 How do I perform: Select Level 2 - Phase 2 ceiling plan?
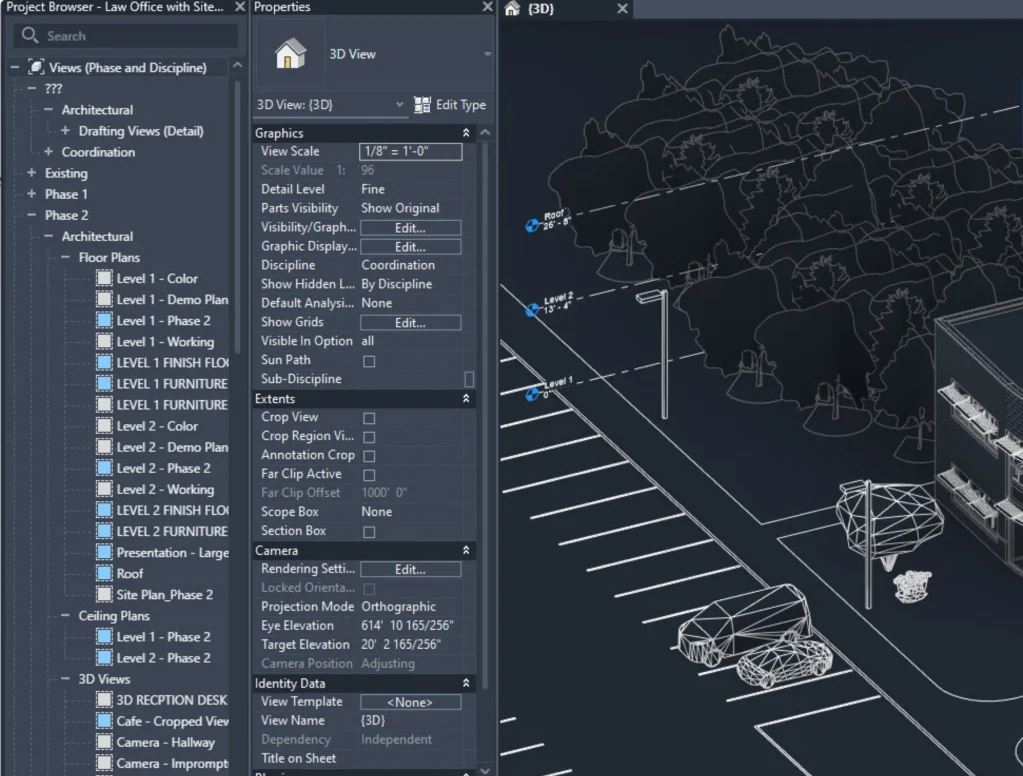click(163, 658)
